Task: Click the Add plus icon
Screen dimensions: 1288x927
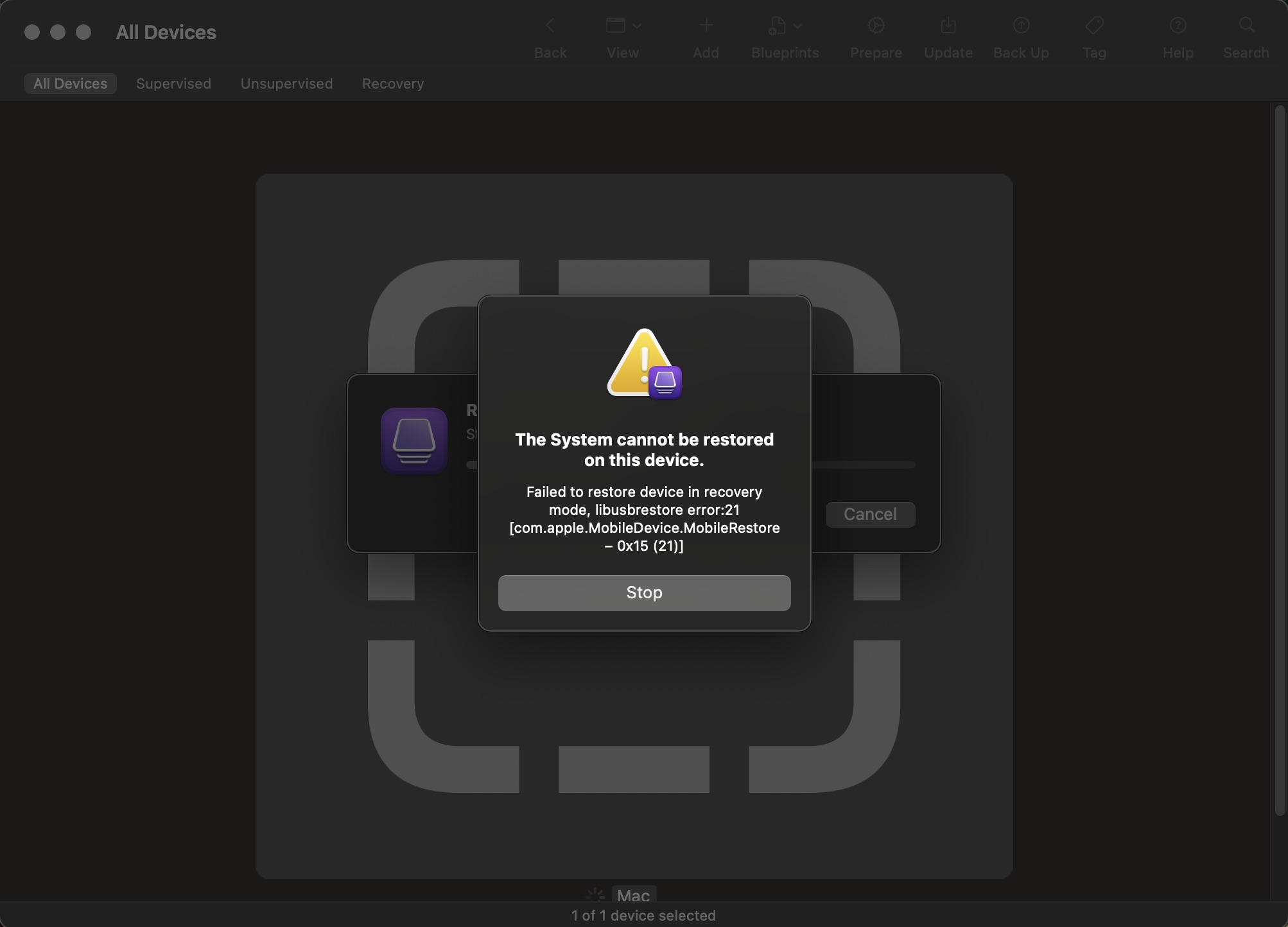Action: click(706, 26)
